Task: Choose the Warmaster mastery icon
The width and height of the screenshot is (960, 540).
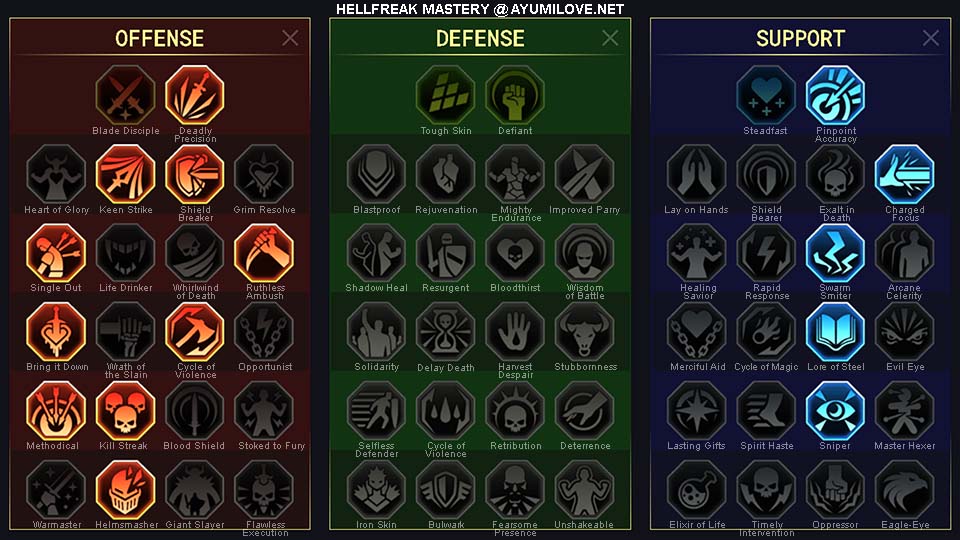Action: (x=56, y=489)
